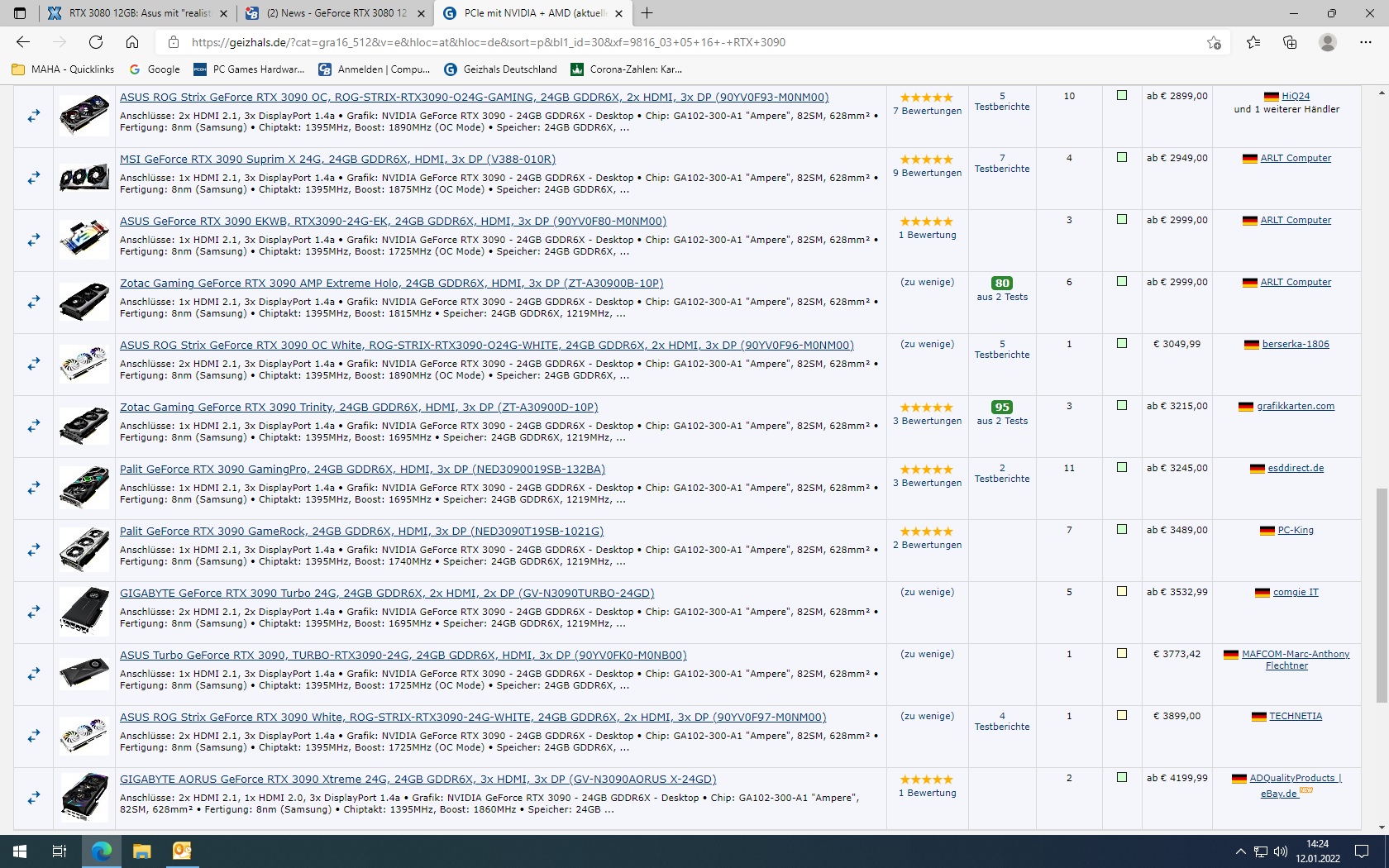Open Outlook from taskbar

click(182, 851)
